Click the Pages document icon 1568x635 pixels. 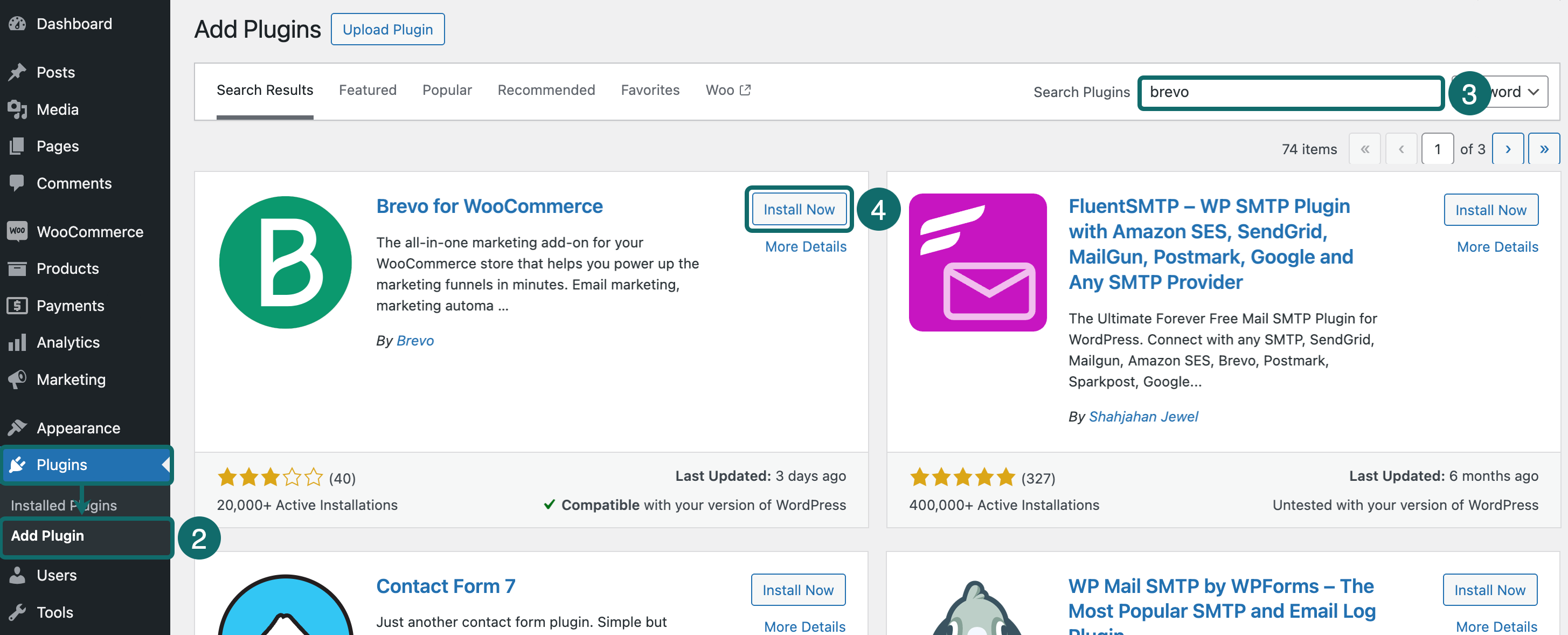18,146
